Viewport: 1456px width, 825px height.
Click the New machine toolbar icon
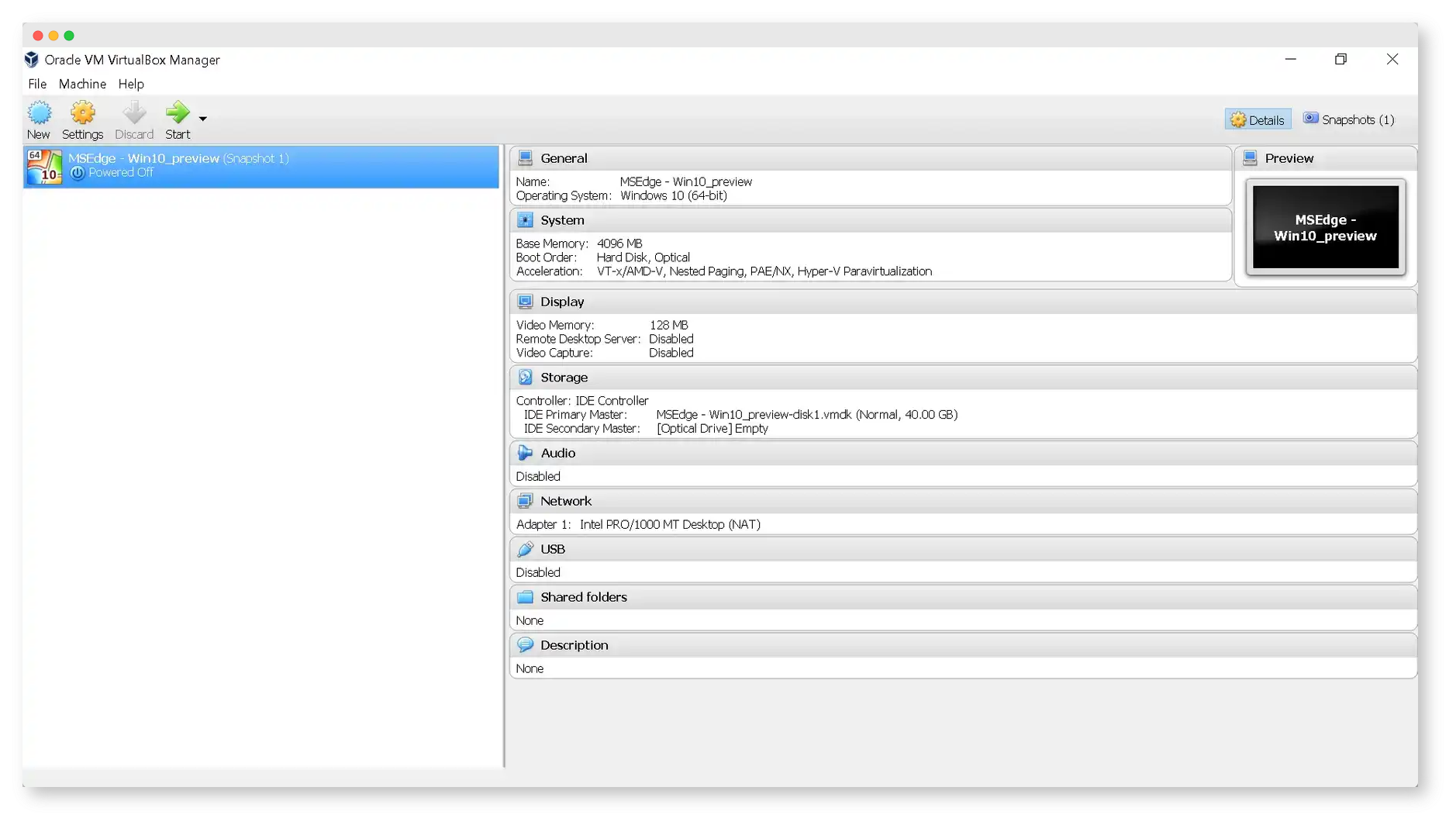[39, 113]
